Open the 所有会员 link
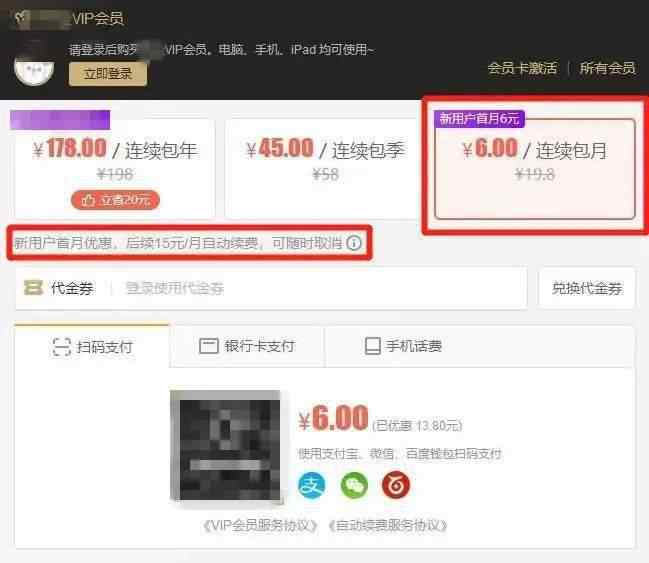The width and height of the screenshot is (649, 563). pos(607,68)
